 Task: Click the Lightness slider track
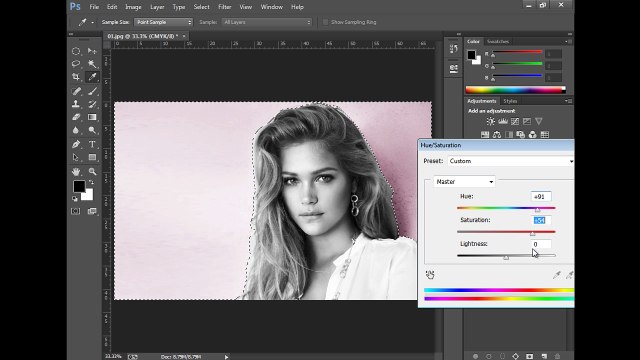tap(506, 256)
